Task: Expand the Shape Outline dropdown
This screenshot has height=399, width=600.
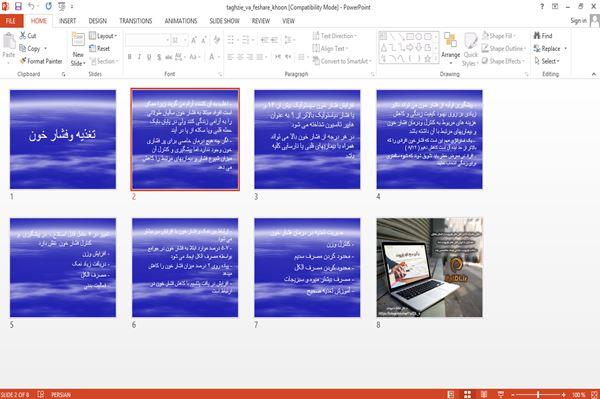Action: point(504,49)
